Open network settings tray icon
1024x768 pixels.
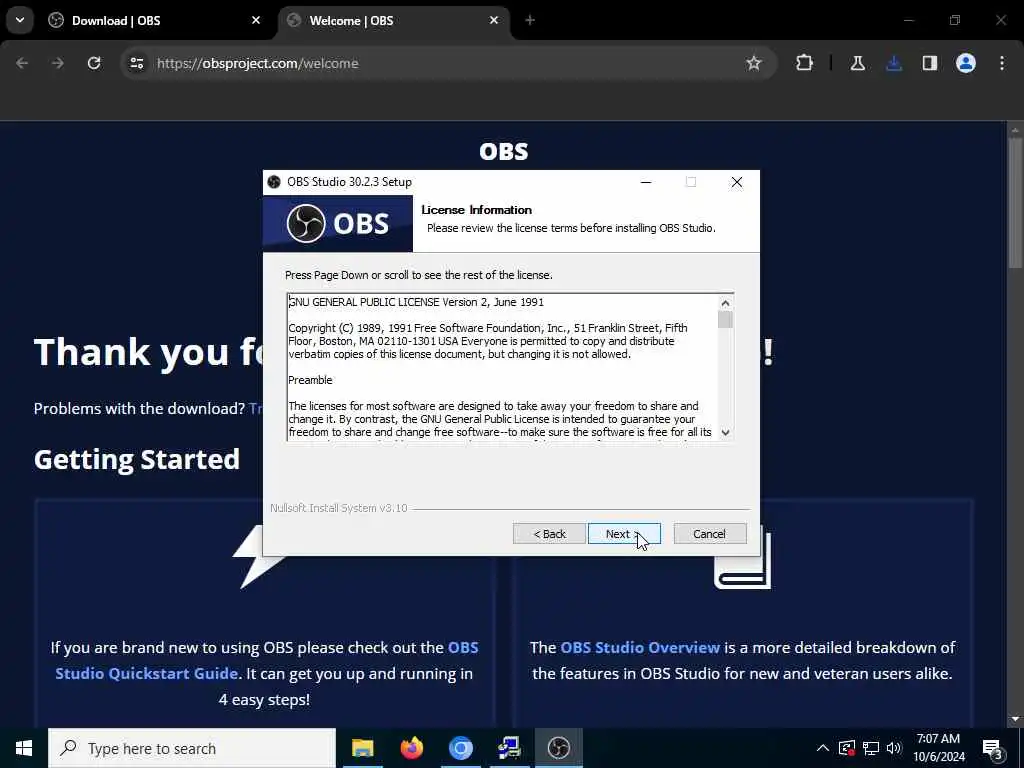coord(871,748)
